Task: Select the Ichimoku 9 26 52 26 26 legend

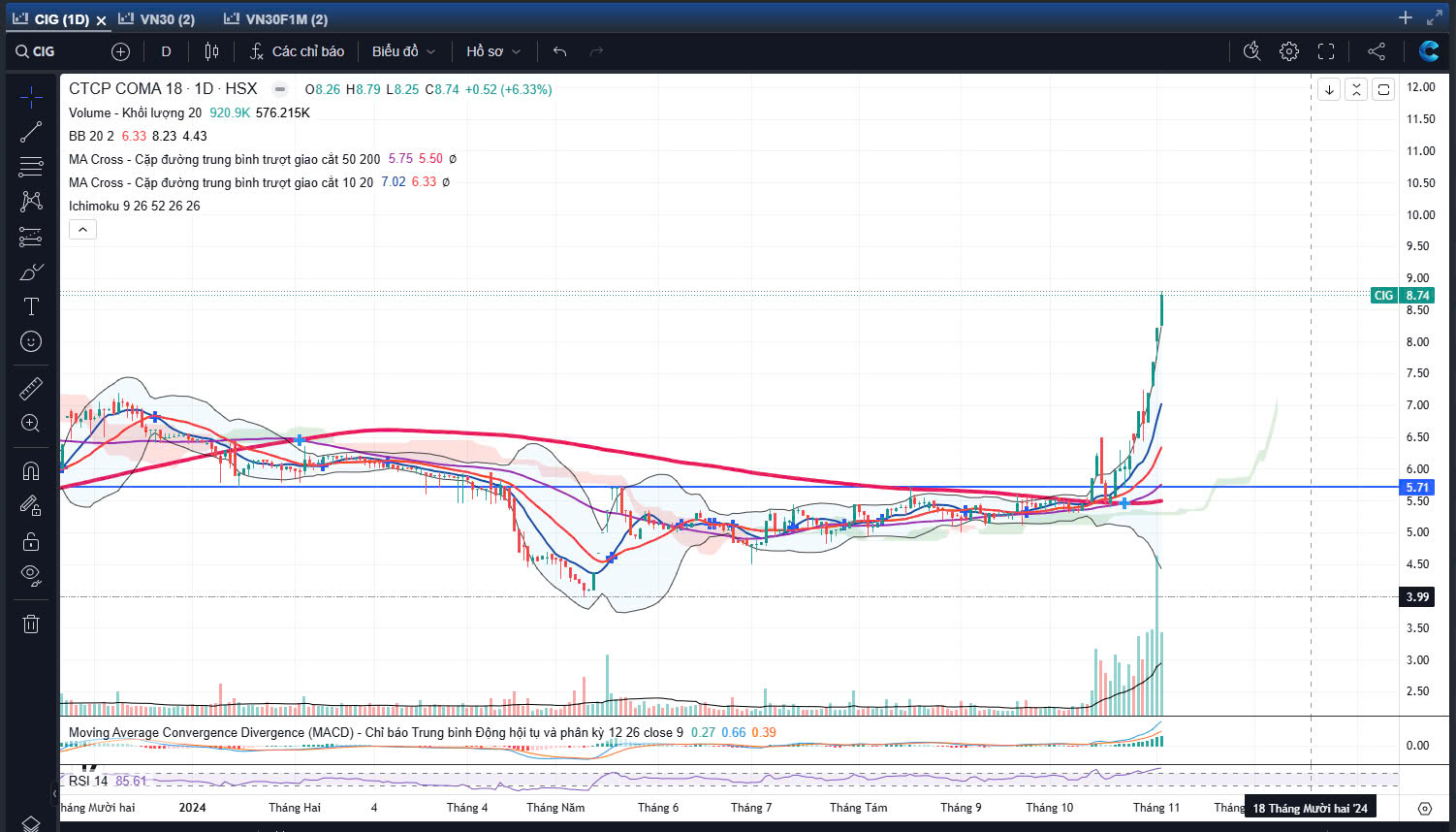Action: click(x=134, y=206)
